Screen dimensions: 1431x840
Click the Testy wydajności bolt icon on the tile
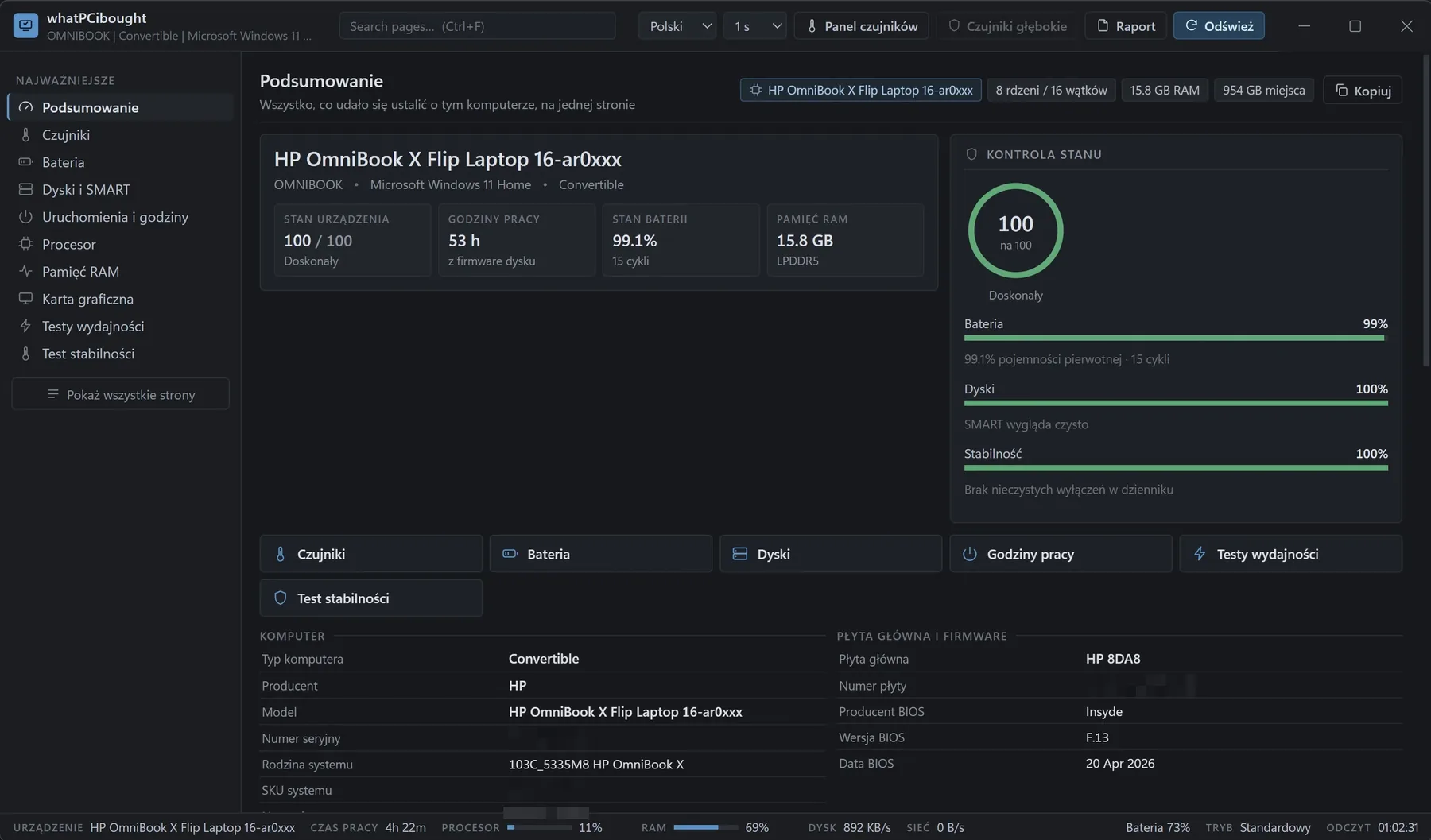1200,554
